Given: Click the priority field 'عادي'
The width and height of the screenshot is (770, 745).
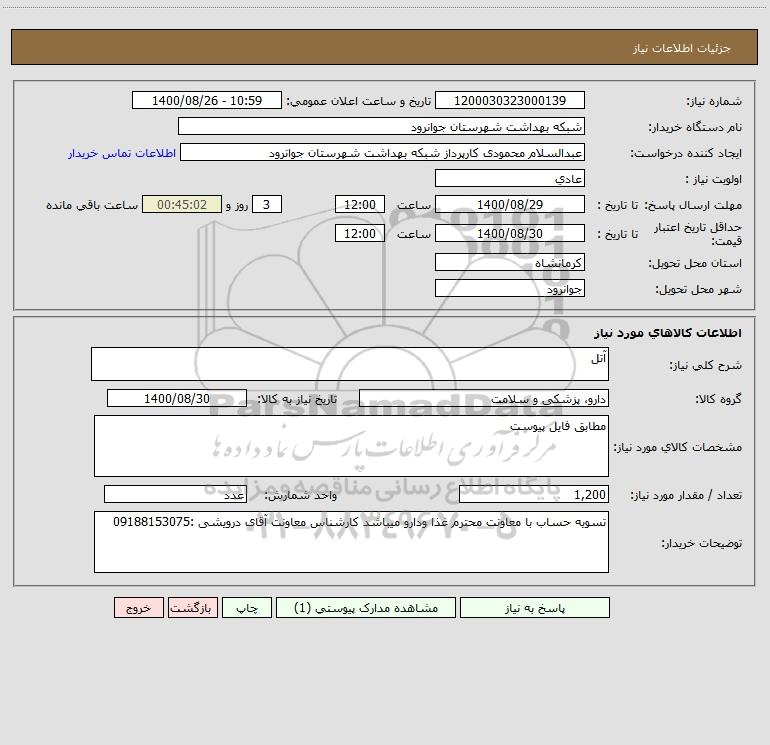Looking at the screenshot, I should pos(510,178).
